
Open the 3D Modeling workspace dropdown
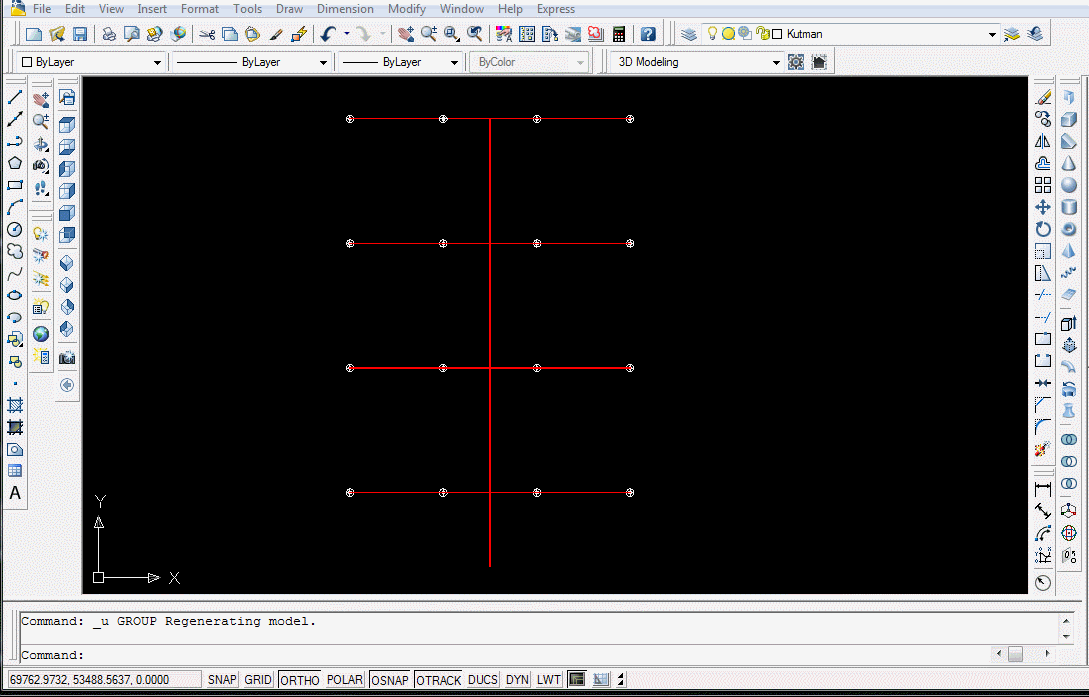(x=777, y=61)
